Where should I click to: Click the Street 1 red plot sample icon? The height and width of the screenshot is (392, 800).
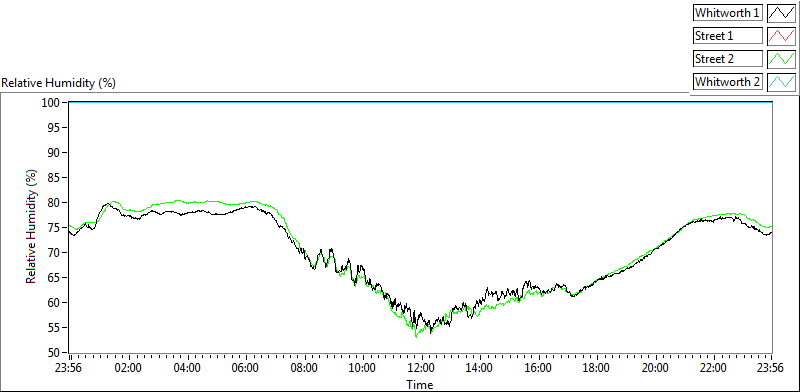781,36
